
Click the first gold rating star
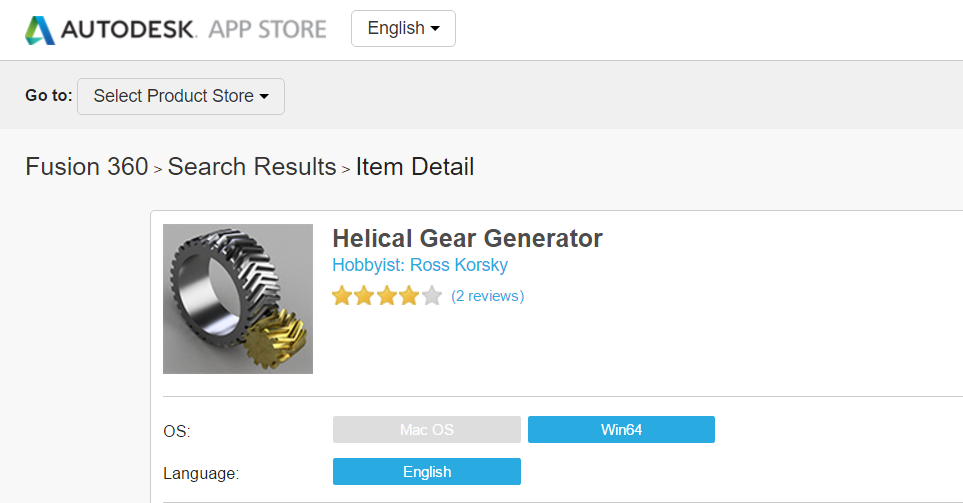click(x=342, y=296)
